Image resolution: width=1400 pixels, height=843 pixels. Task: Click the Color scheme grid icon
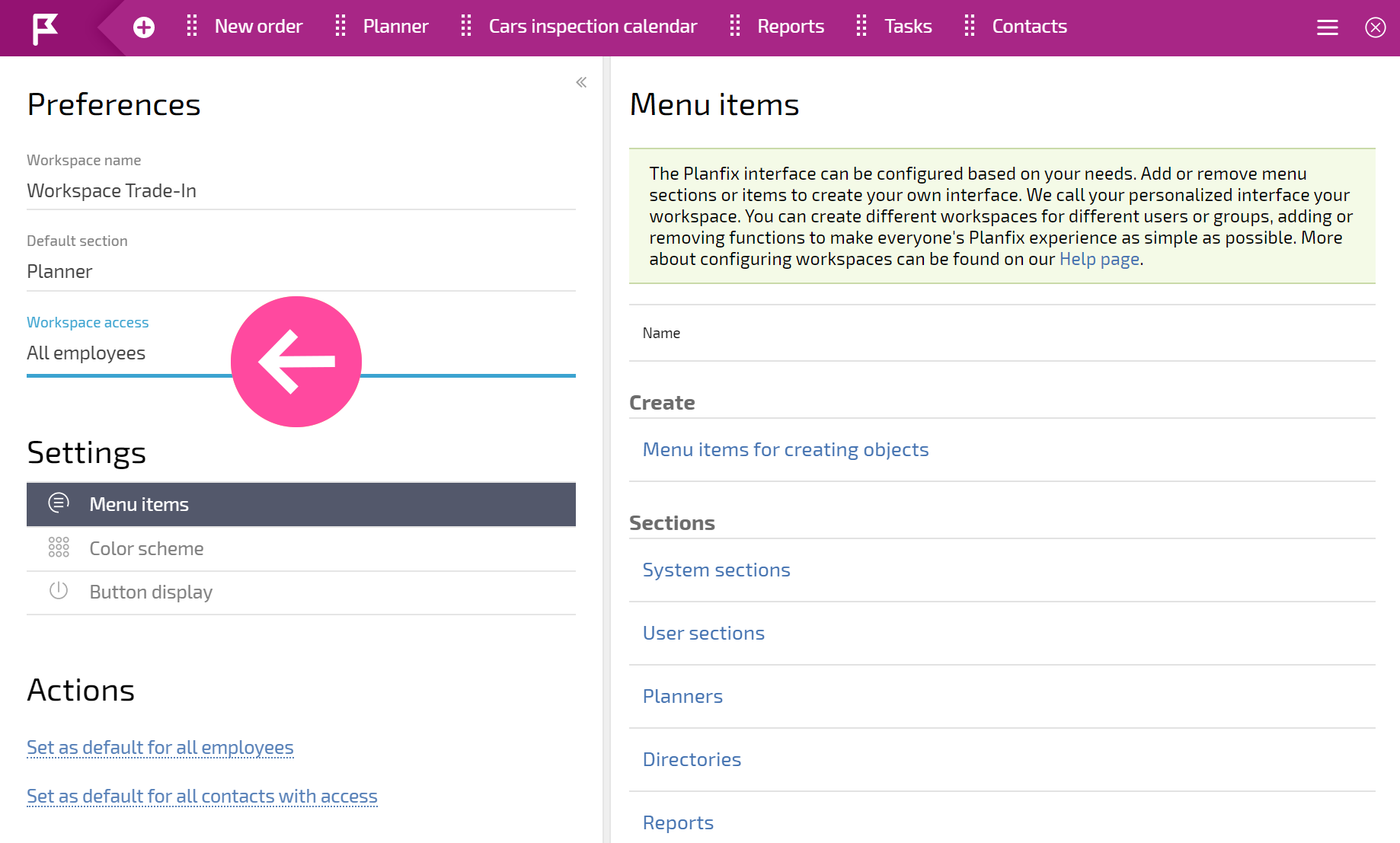(x=59, y=548)
